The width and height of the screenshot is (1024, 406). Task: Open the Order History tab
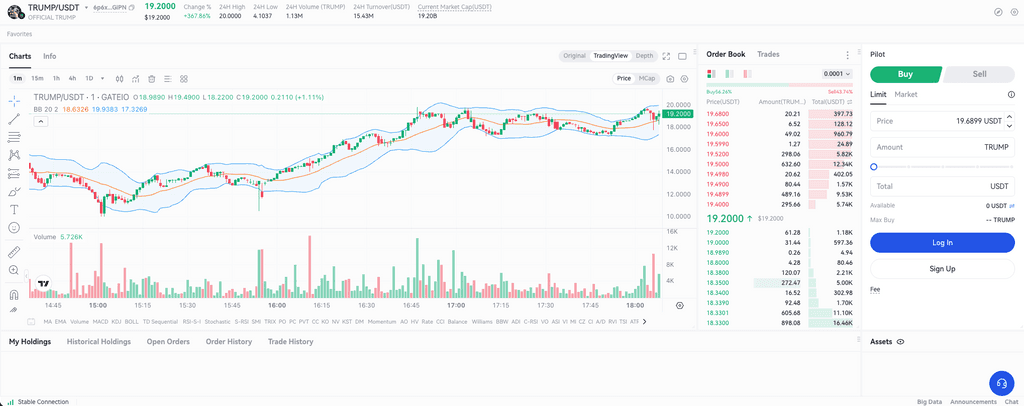[228, 342]
